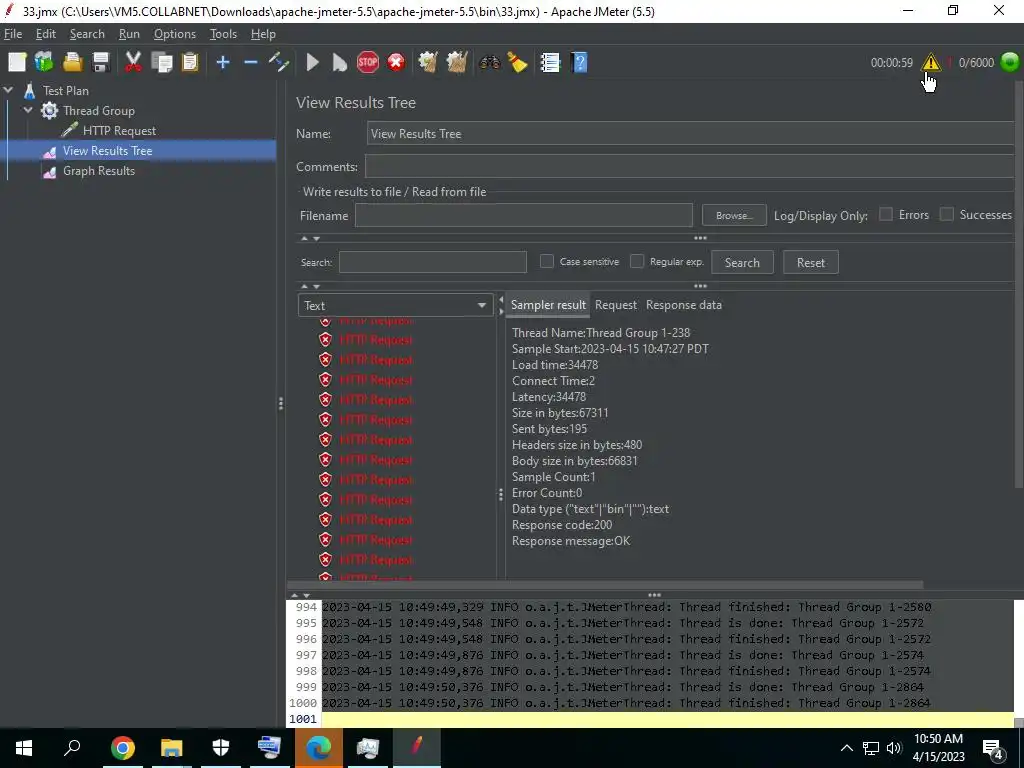The image size is (1024, 768).
Task: Toggle enable/disable element icon
Action: click(279, 63)
